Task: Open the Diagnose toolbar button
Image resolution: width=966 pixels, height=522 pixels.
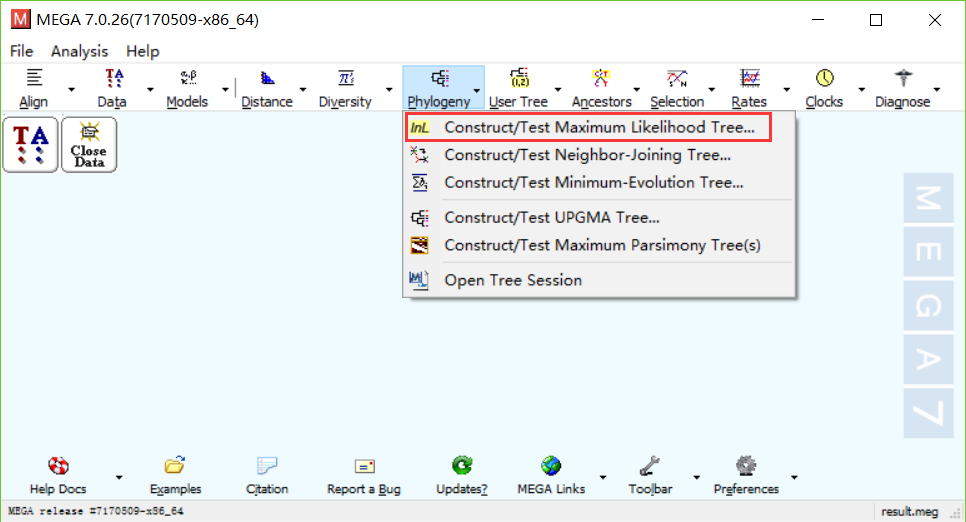Action: tap(903, 88)
